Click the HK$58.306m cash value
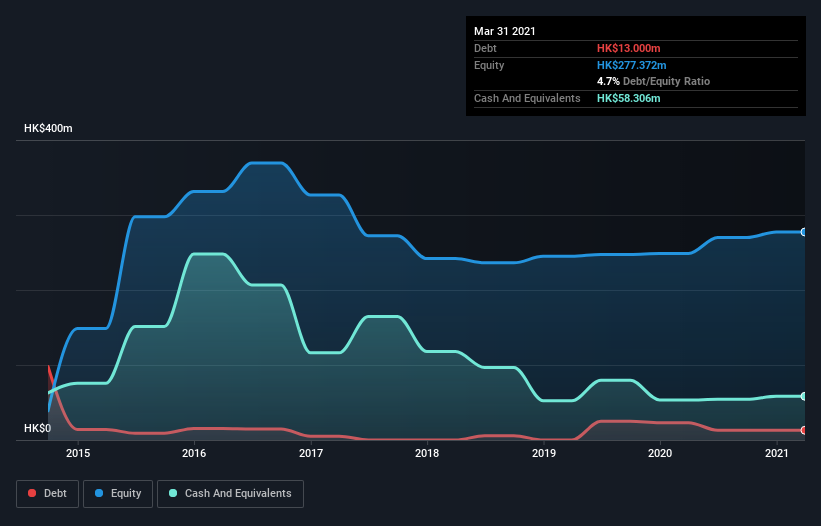 tap(629, 98)
